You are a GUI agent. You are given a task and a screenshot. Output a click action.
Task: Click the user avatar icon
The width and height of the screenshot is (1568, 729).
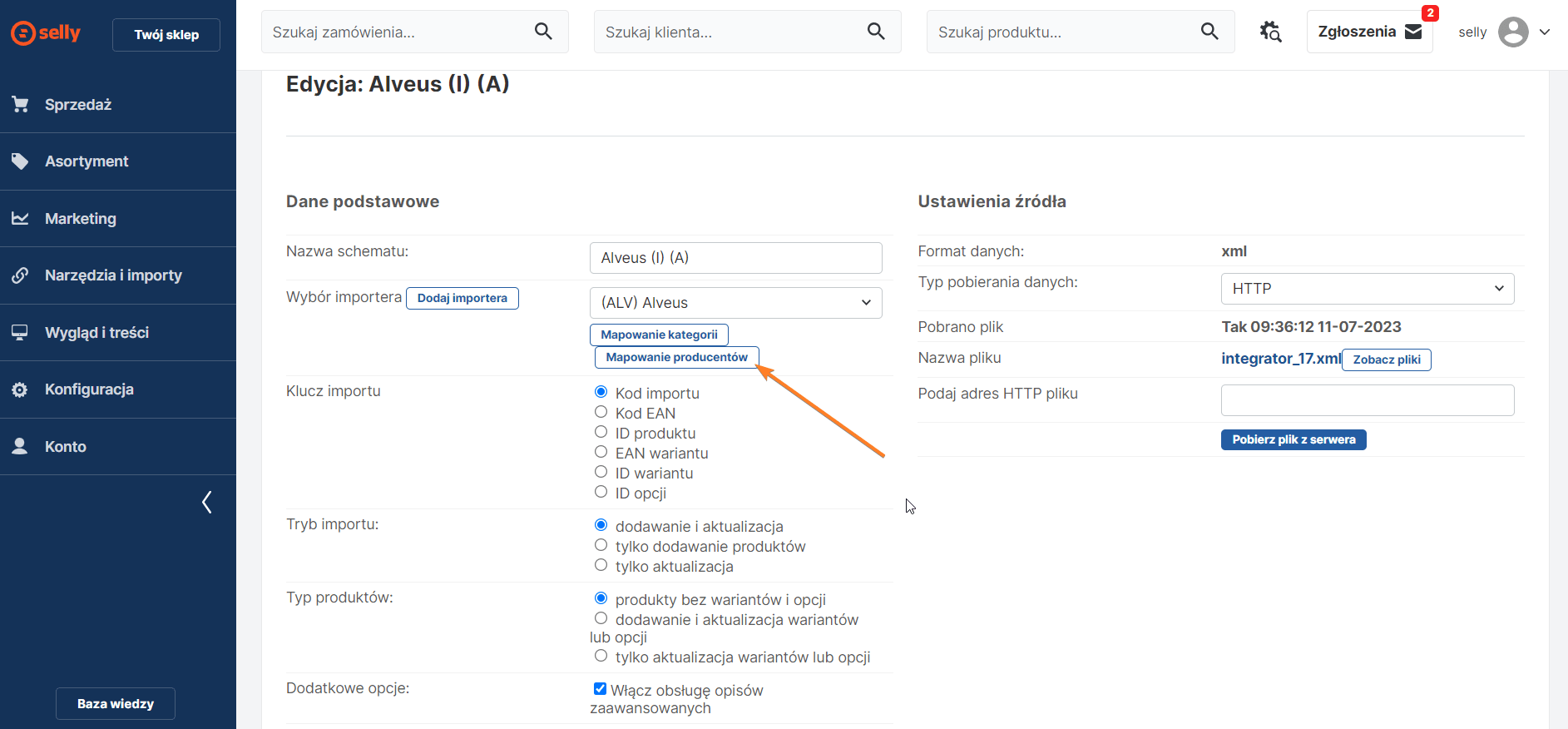[x=1513, y=32]
